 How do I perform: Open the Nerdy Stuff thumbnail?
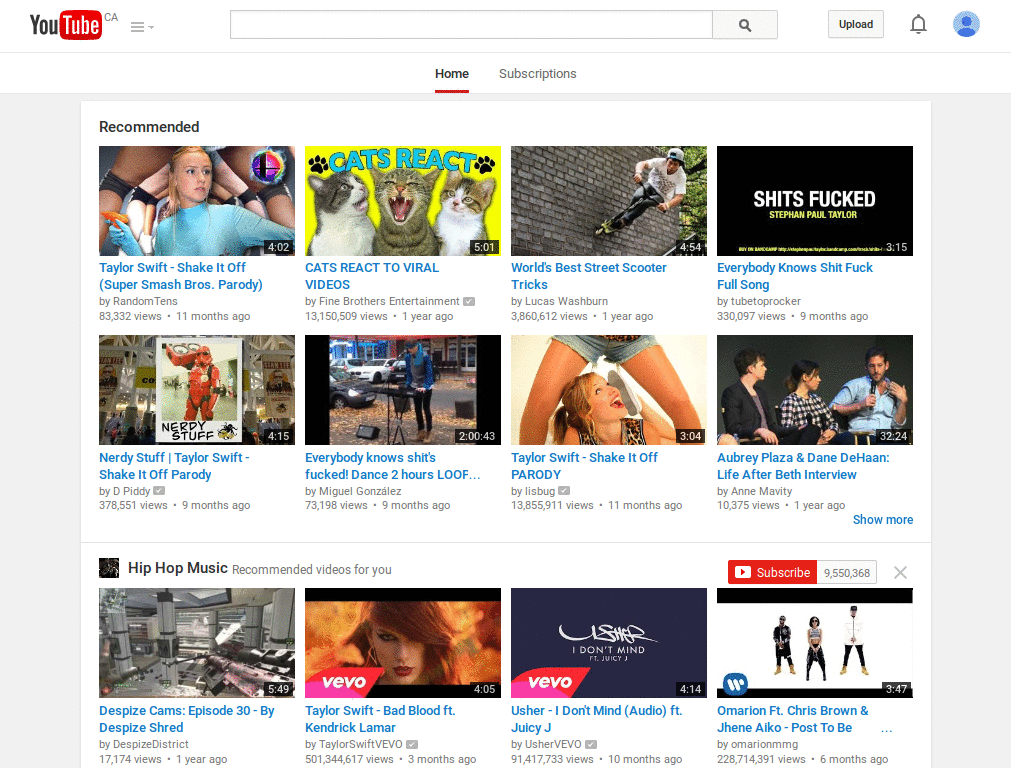pyautogui.click(x=197, y=390)
